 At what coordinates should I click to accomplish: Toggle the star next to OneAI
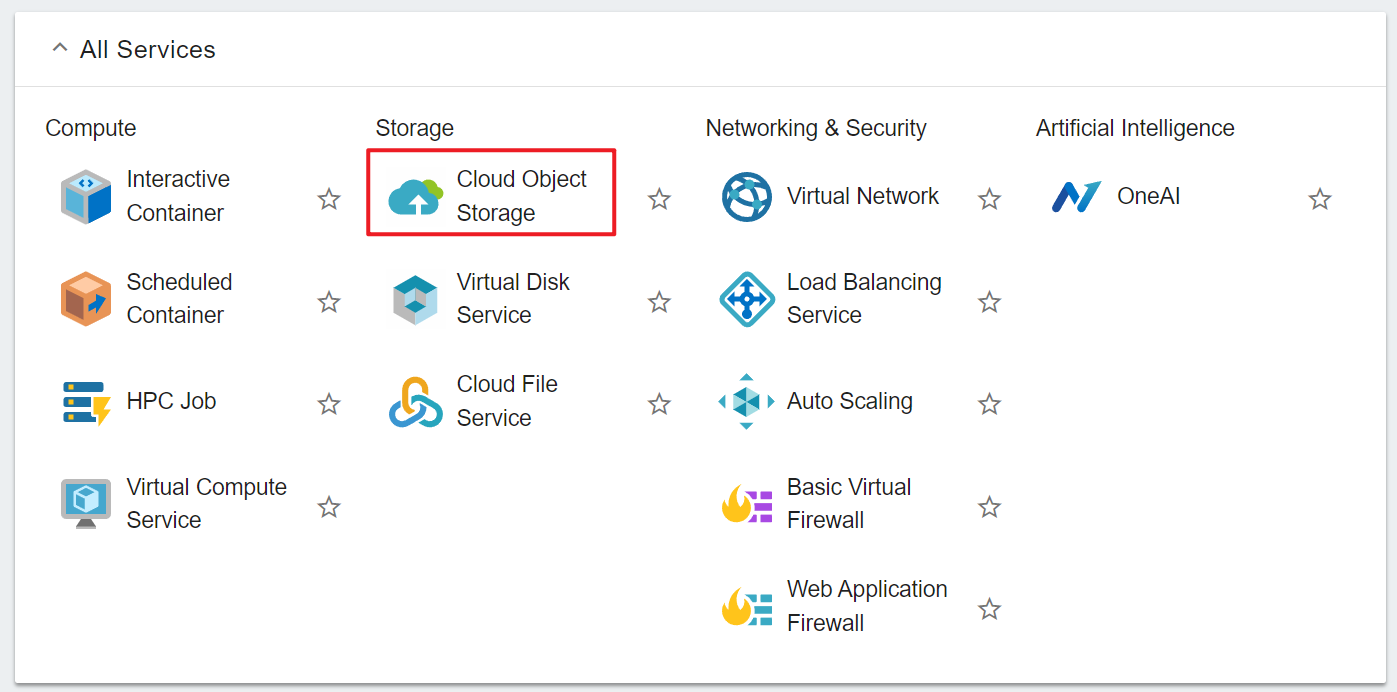[1320, 199]
